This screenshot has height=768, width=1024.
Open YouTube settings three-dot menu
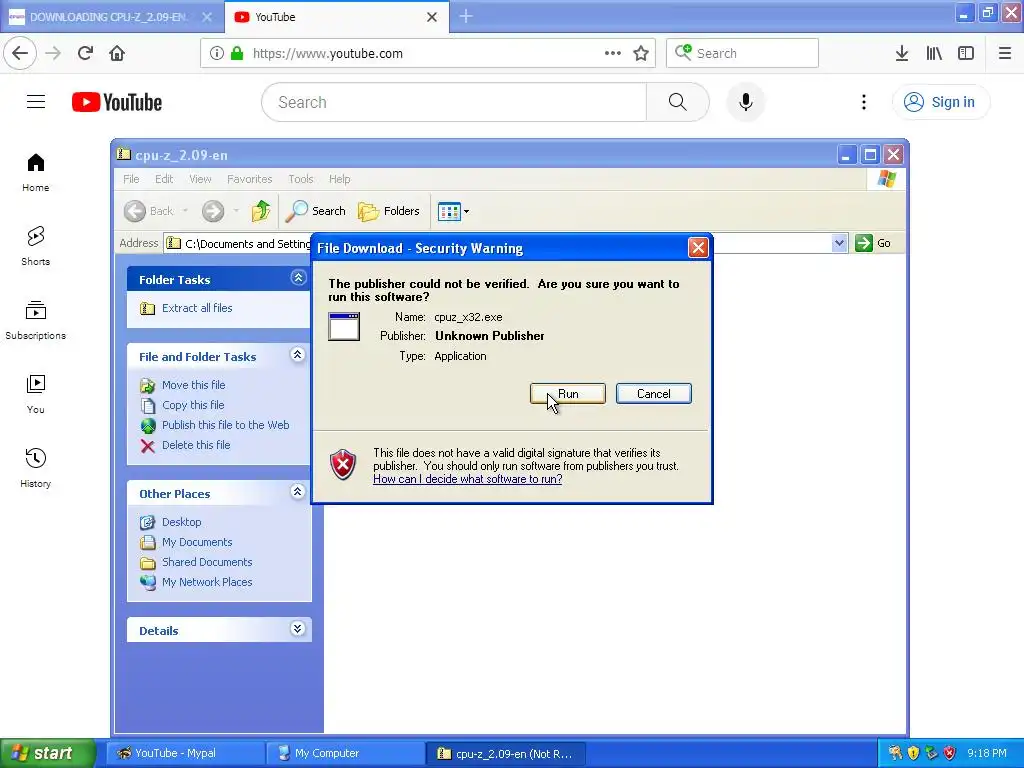pyautogui.click(x=864, y=103)
